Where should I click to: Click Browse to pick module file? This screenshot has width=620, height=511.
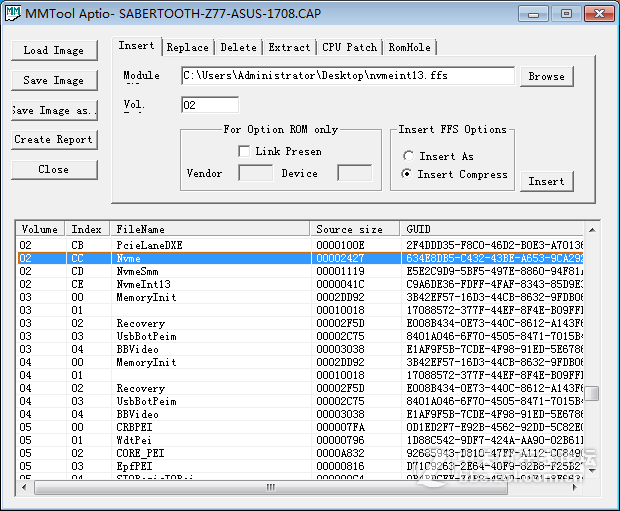[546, 76]
